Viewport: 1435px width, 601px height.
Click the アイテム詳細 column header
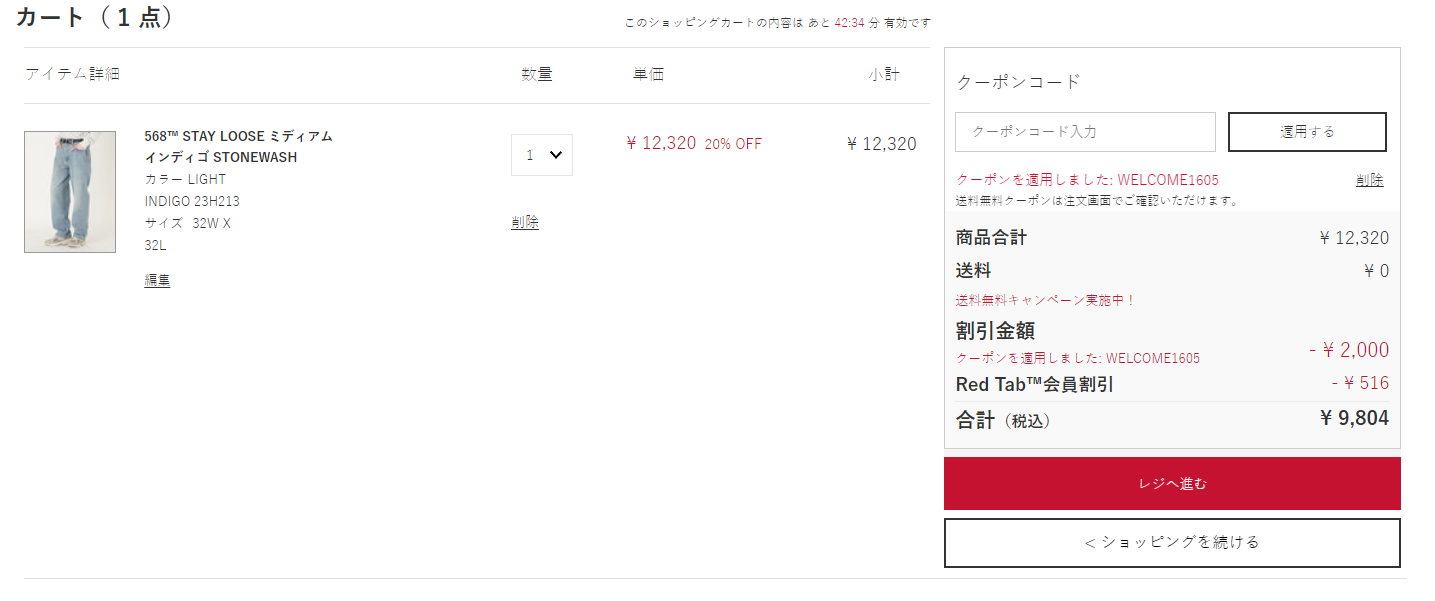click(x=72, y=74)
